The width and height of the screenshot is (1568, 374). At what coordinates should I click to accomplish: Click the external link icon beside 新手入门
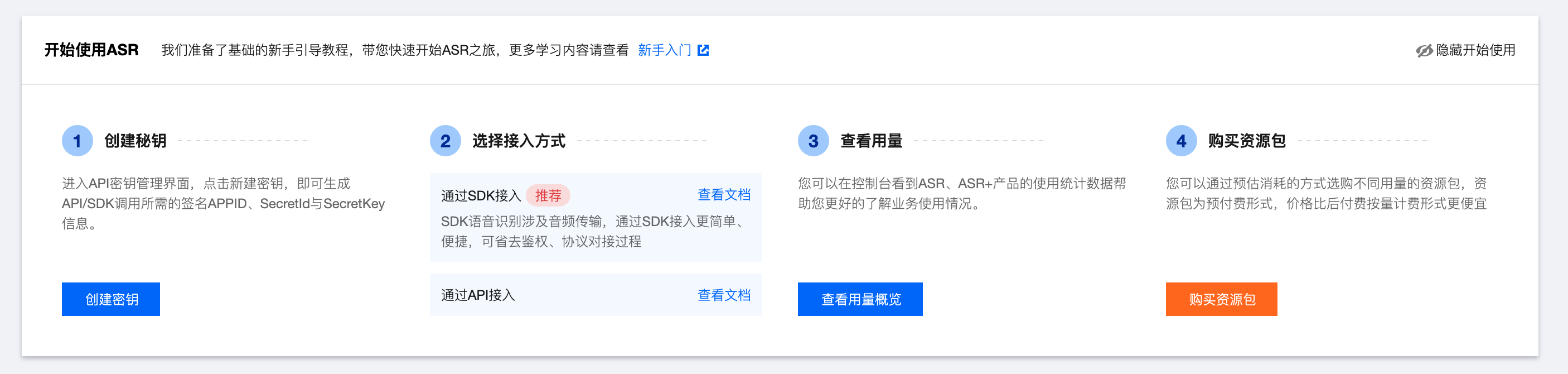(x=703, y=51)
